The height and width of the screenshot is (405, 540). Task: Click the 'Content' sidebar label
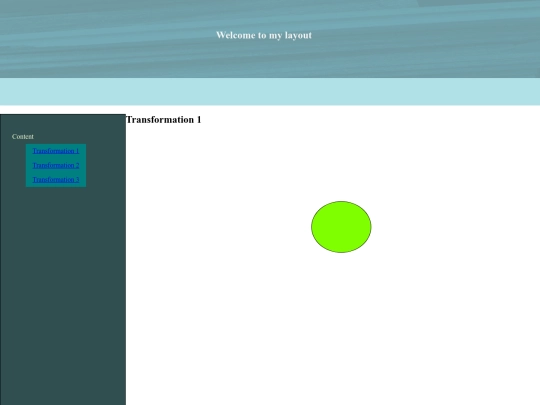(23, 136)
